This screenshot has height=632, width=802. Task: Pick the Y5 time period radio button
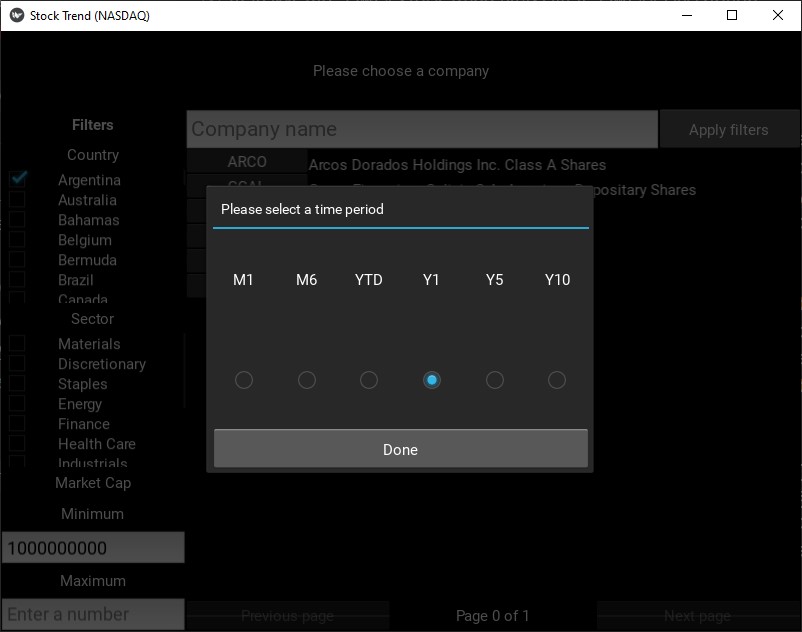pos(495,380)
